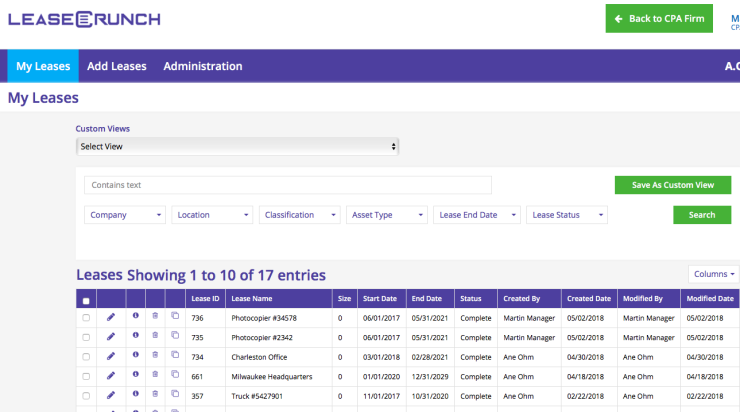Edit the Truck #5427901 lease
This screenshot has width=740, height=412.
[111, 396]
